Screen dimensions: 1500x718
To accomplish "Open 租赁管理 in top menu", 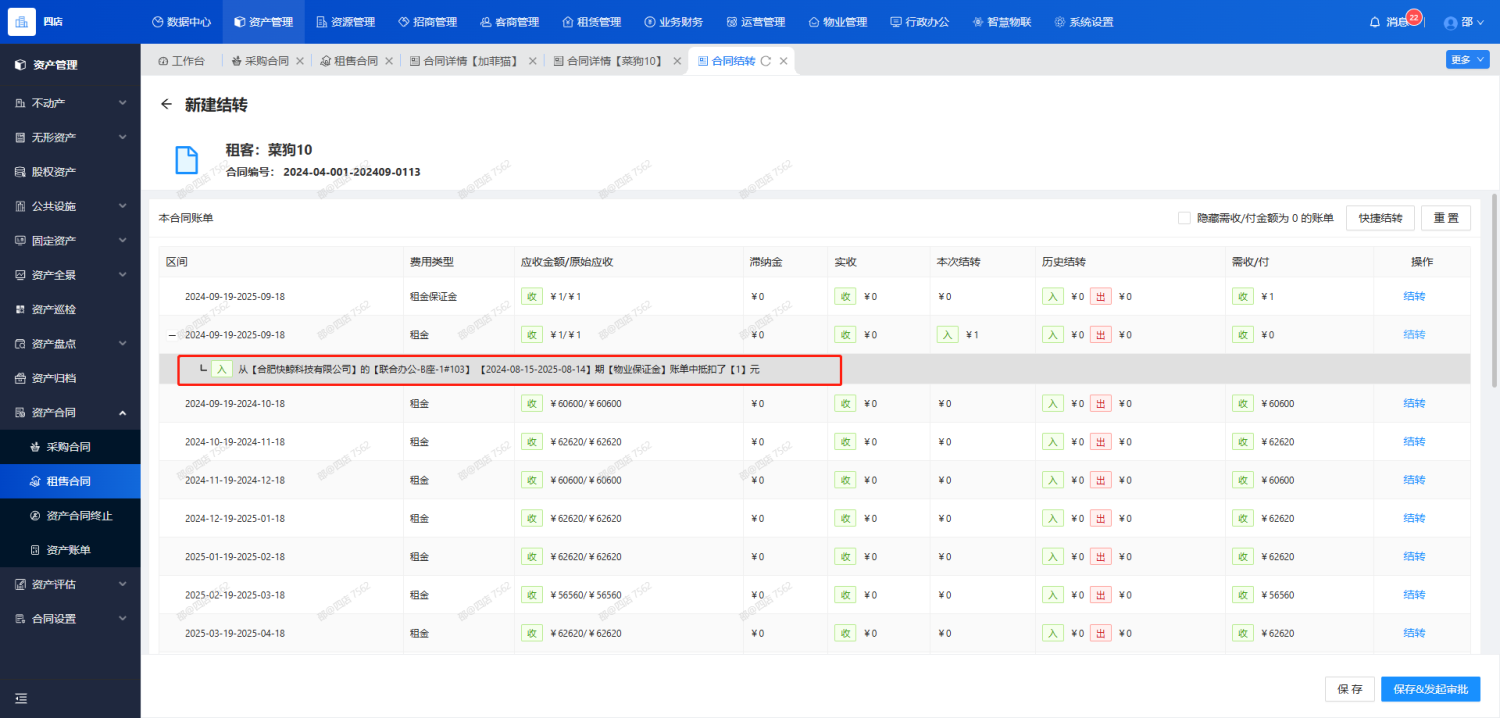I will click(591, 22).
